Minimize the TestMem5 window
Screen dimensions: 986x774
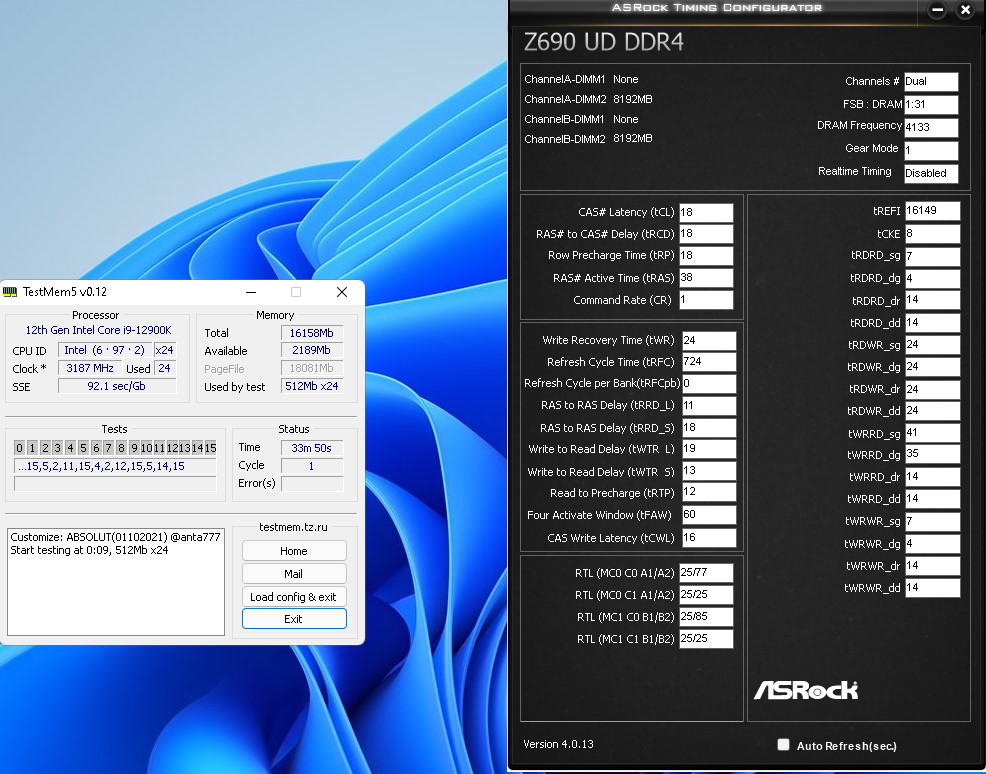tap(251, 292)
